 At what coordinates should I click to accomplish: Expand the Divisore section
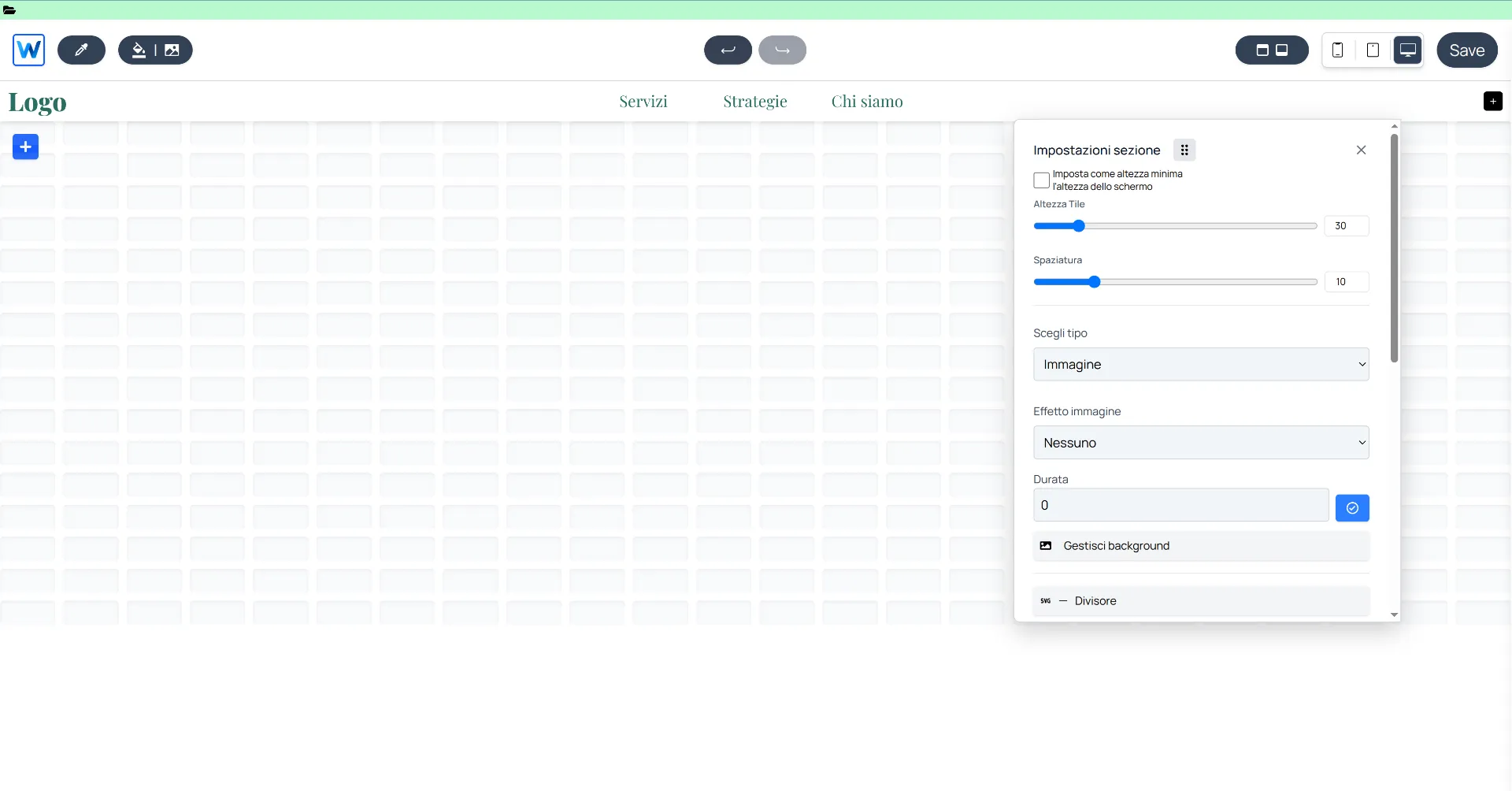(x=1200, y=601)
